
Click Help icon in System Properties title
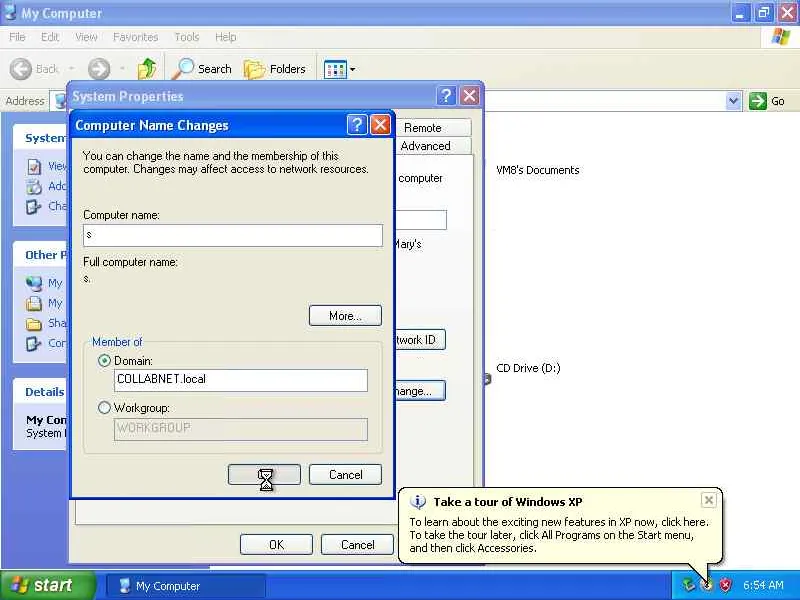[446, 95]
